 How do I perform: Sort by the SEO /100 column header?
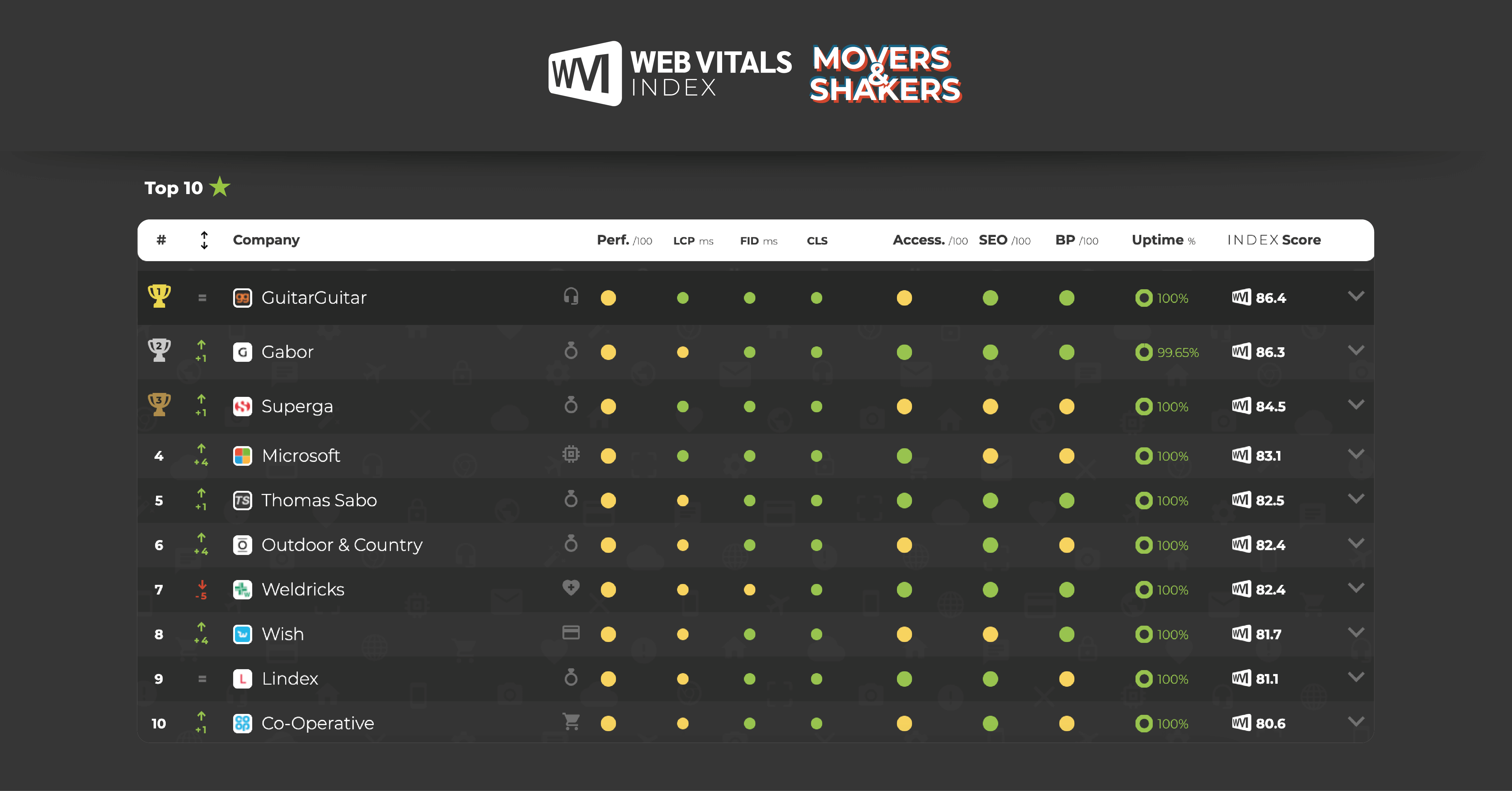pyautogui.click(x=1005, y=241)
